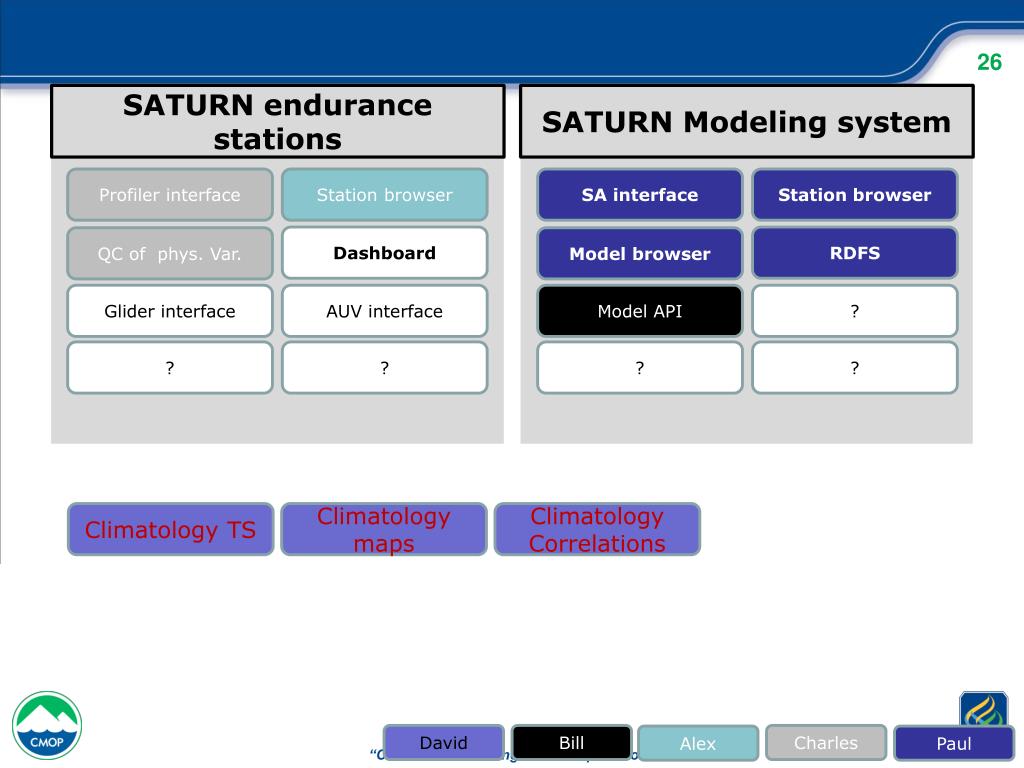Click the SATURN Modeling system heading
This screenshot has height=768, width=1024.
746,121
